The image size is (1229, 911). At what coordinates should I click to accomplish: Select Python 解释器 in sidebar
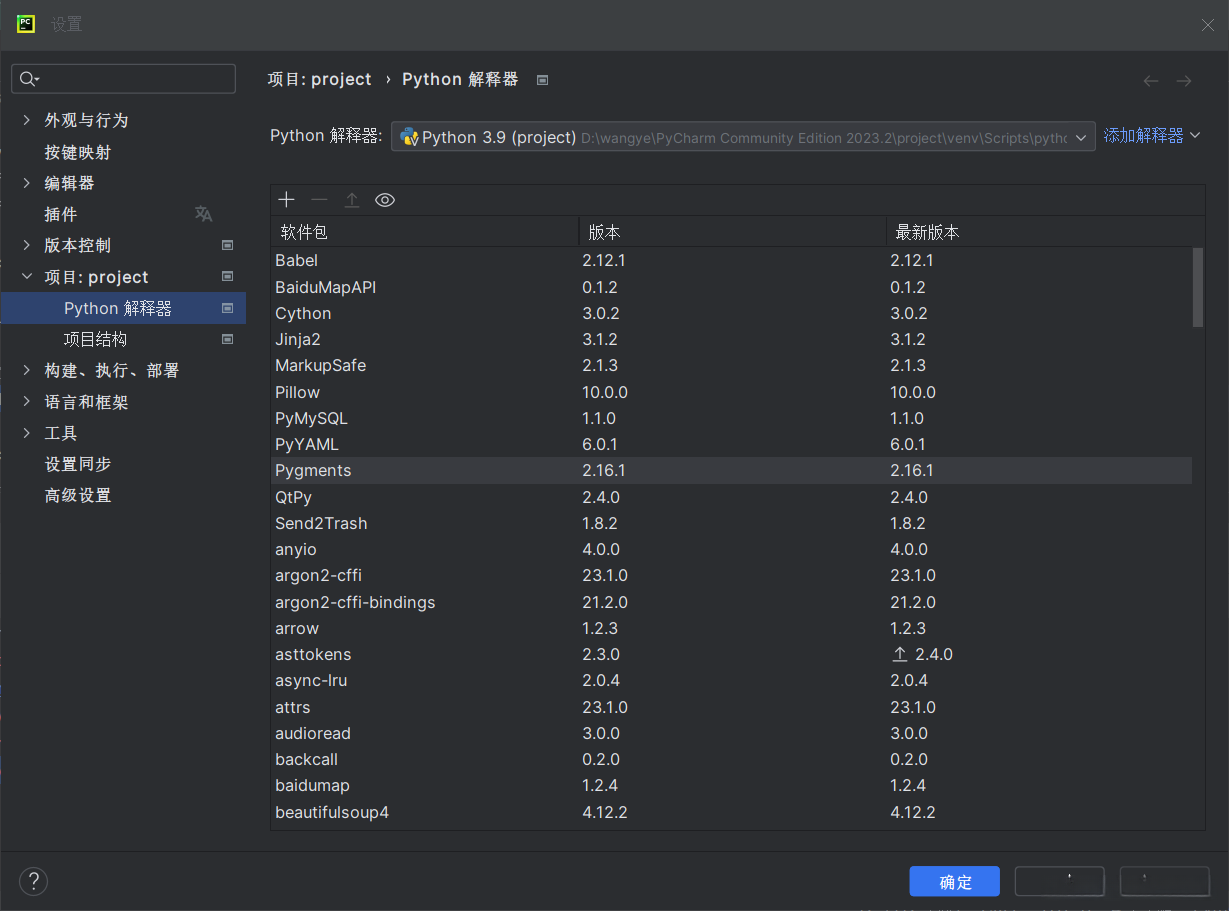pyautogui.click(x=123, y=308)
